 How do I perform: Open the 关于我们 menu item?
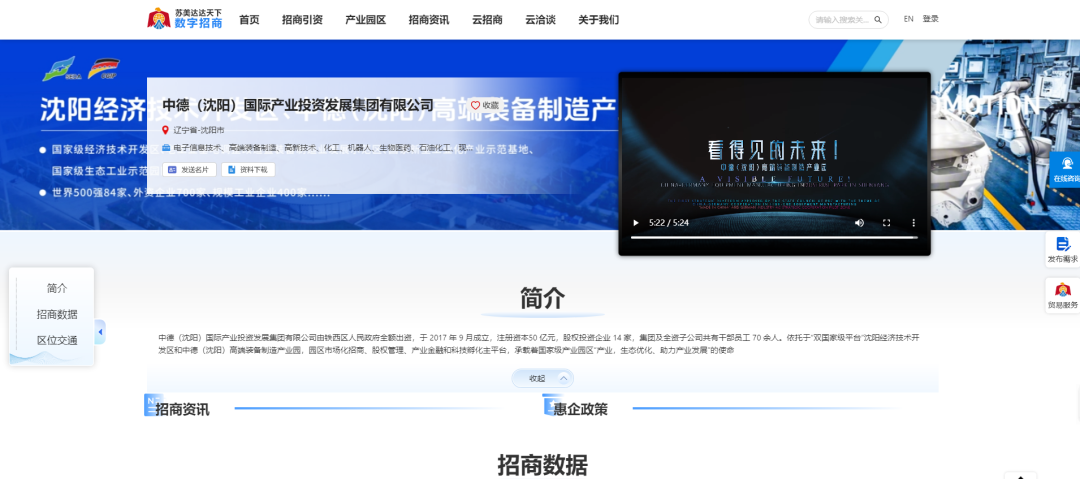599,20
